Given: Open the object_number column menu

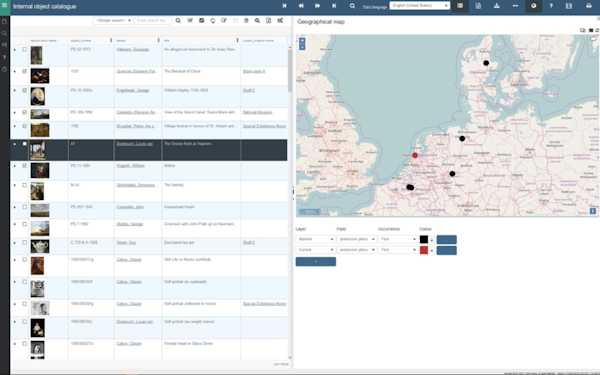Looking at the screenshot, I should pyautogui.click(x=111, y=40).
